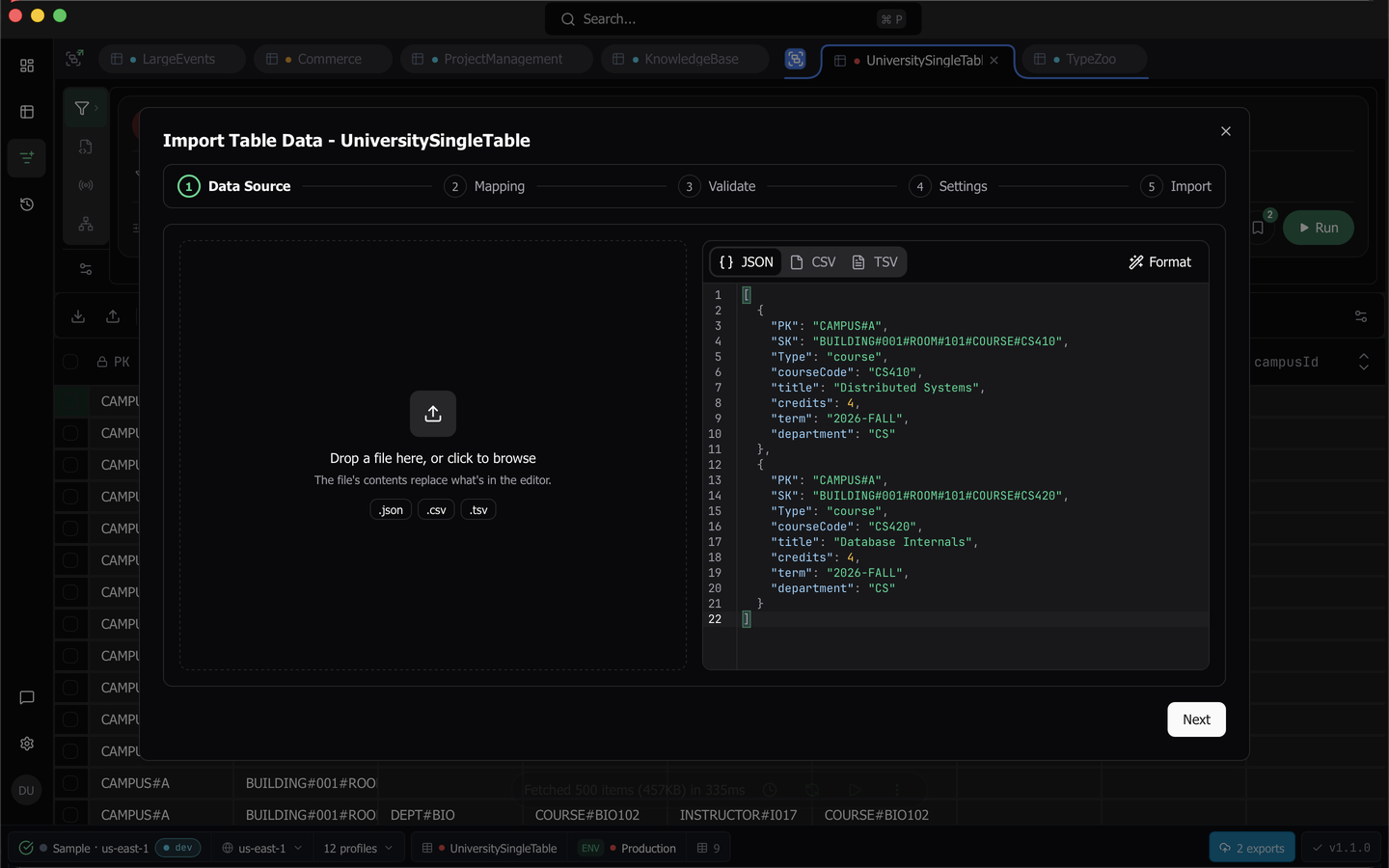Open the bookmark icon with badge 2

click(x=1258, y=228)
